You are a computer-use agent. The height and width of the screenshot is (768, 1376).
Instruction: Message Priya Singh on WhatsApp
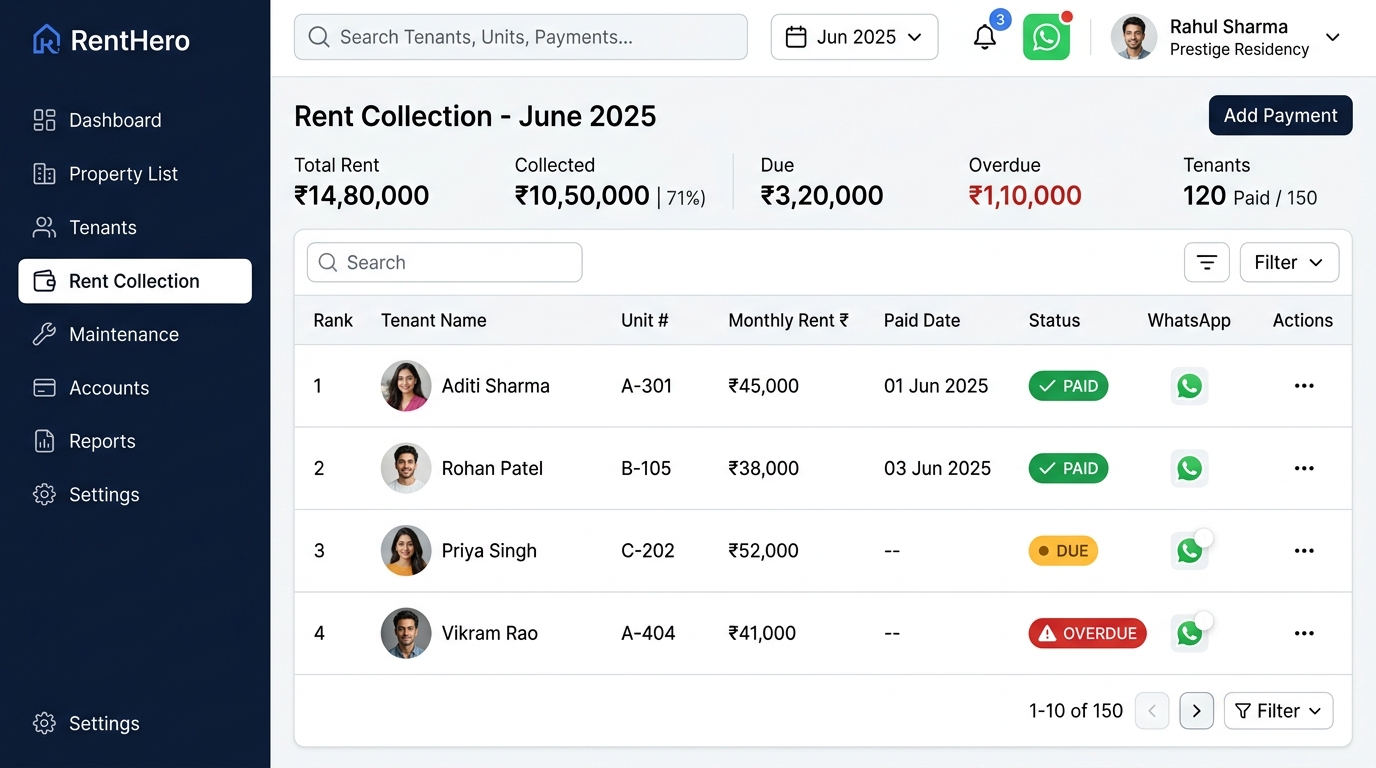[x=1189, y=551]
